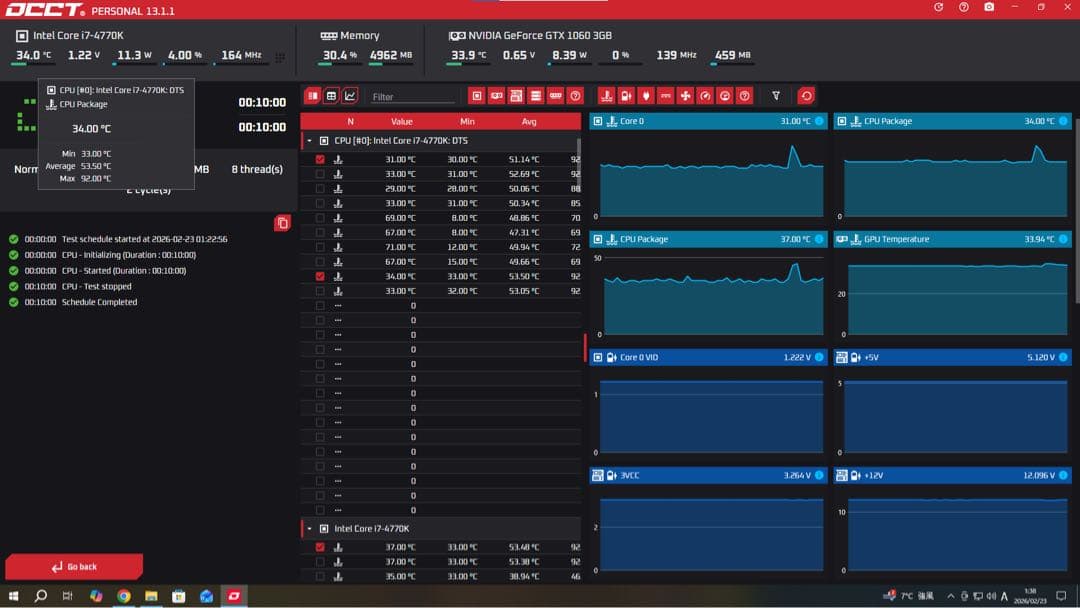1080x608 pixels.
Task: Click the OCCT icon in the taskbar
Action: 234,596
